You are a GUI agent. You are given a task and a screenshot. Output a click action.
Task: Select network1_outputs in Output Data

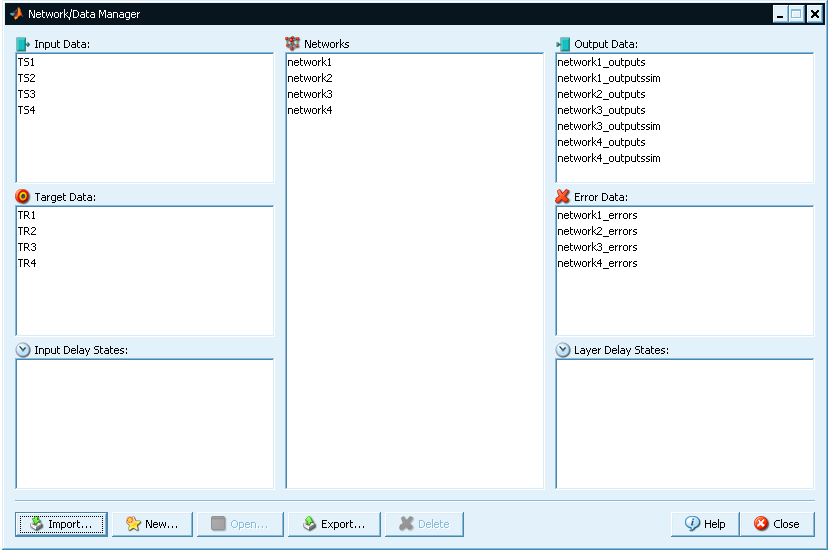tap(684, 62)
